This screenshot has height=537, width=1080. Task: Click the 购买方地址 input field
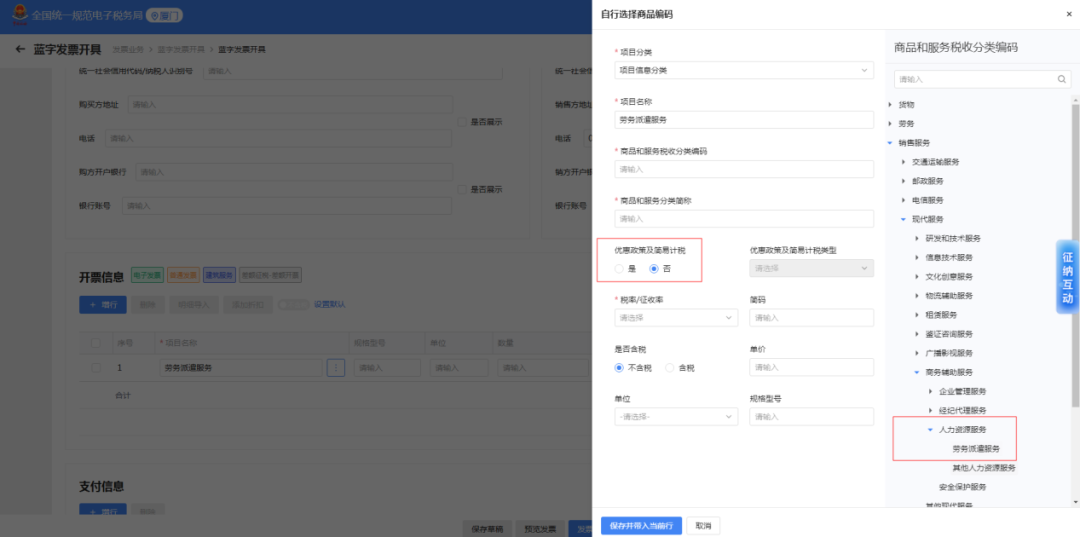[x=290, y=105]
